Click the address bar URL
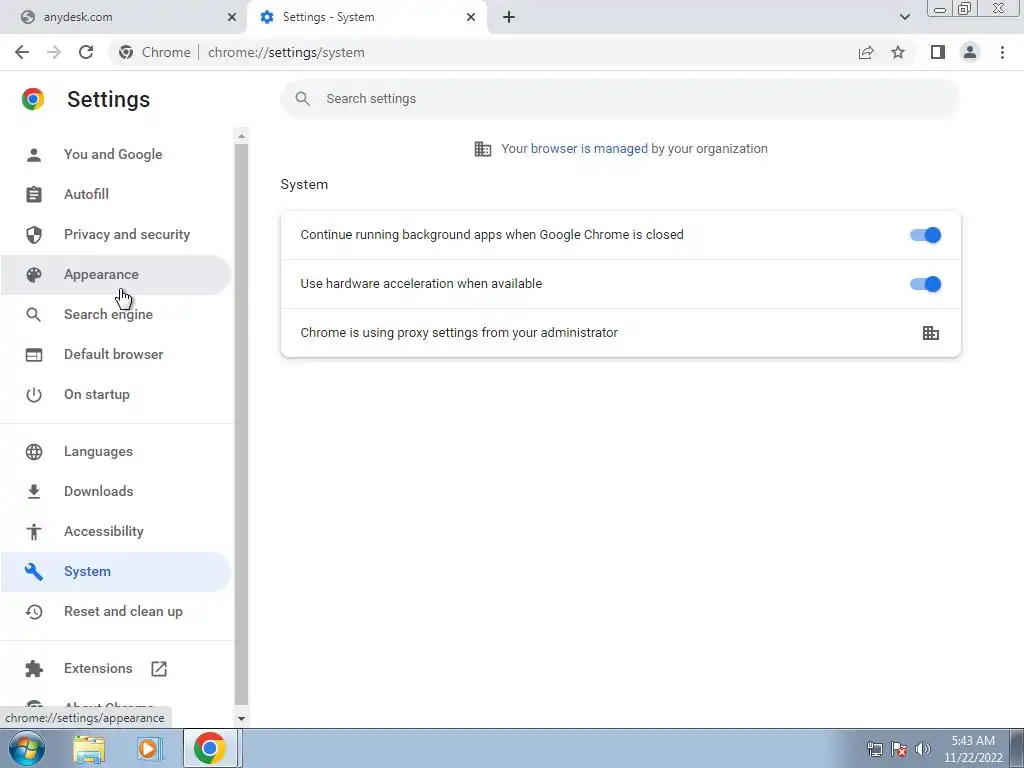Viewport: 1024px width, 768px height. coord(286,52)
